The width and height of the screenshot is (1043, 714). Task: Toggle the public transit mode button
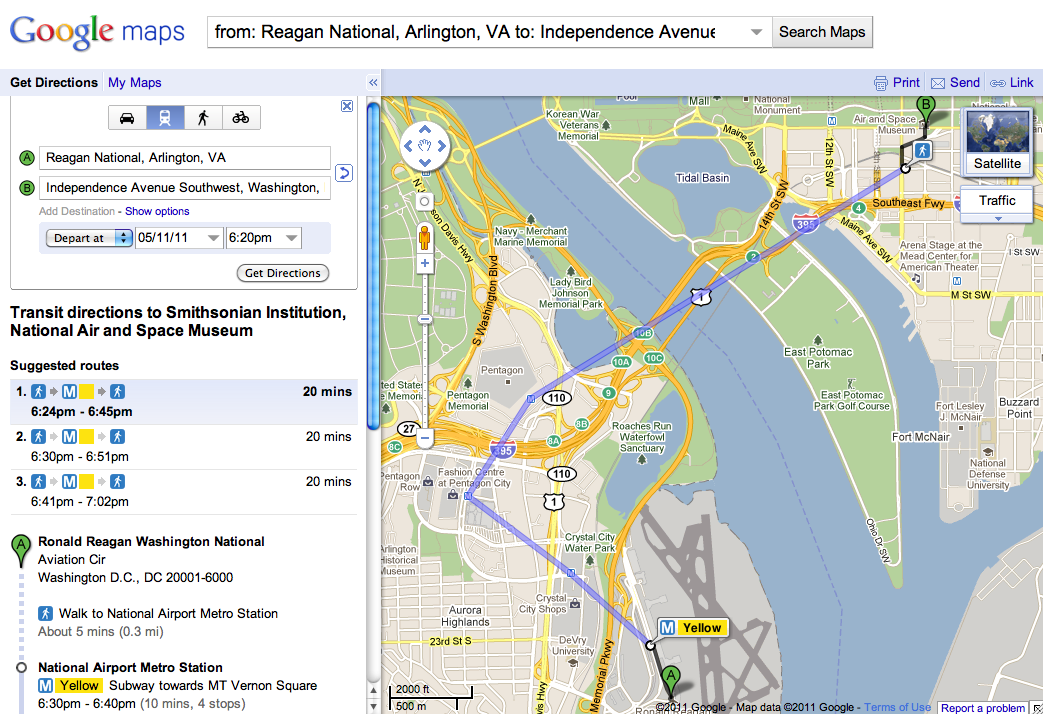pyautogui.click(x=165, y=118)
